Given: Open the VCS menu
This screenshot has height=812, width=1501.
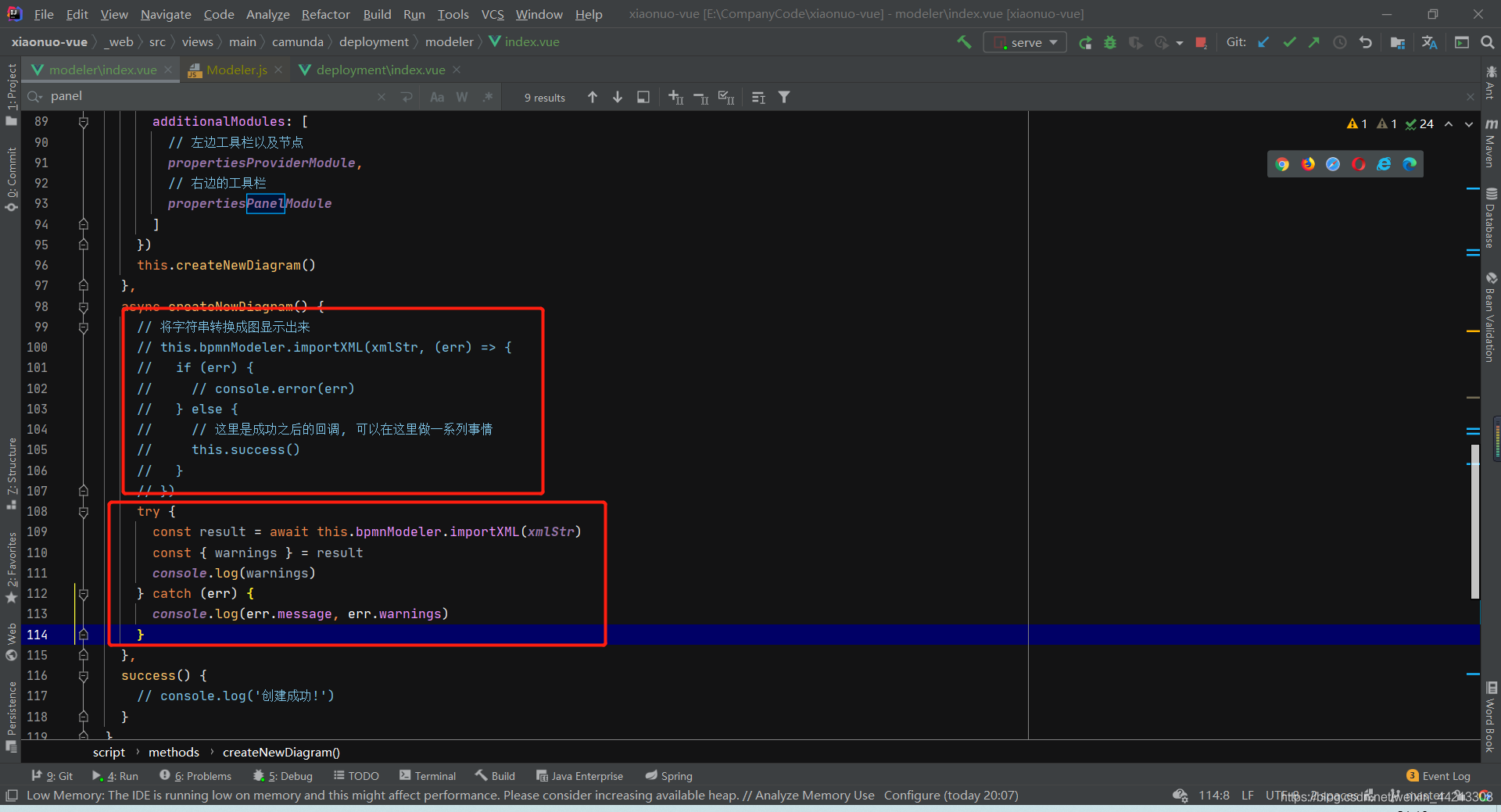Looking at the screenshot, I should coord(493,14).
